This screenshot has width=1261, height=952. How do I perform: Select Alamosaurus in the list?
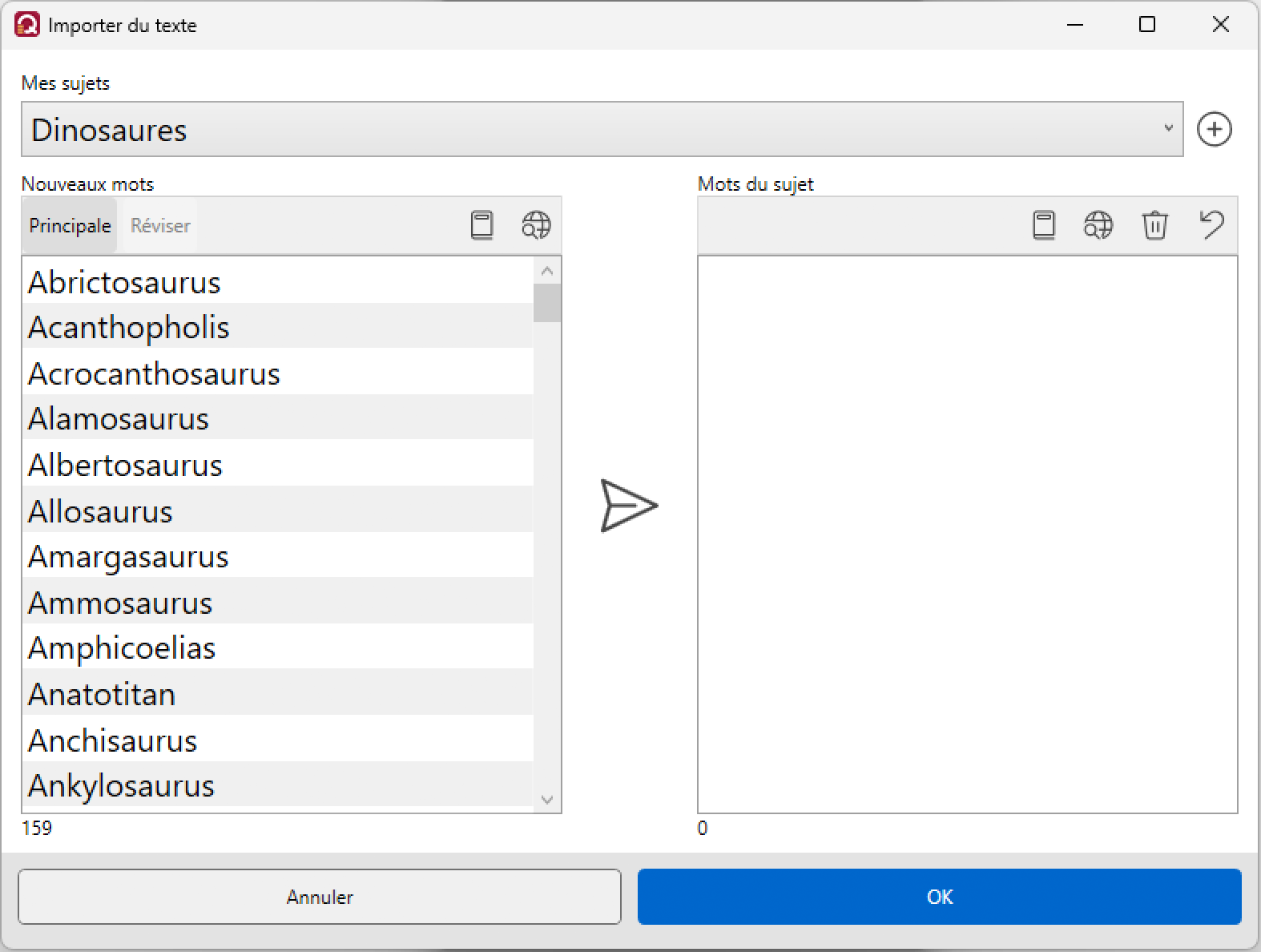tap(278, 418)
